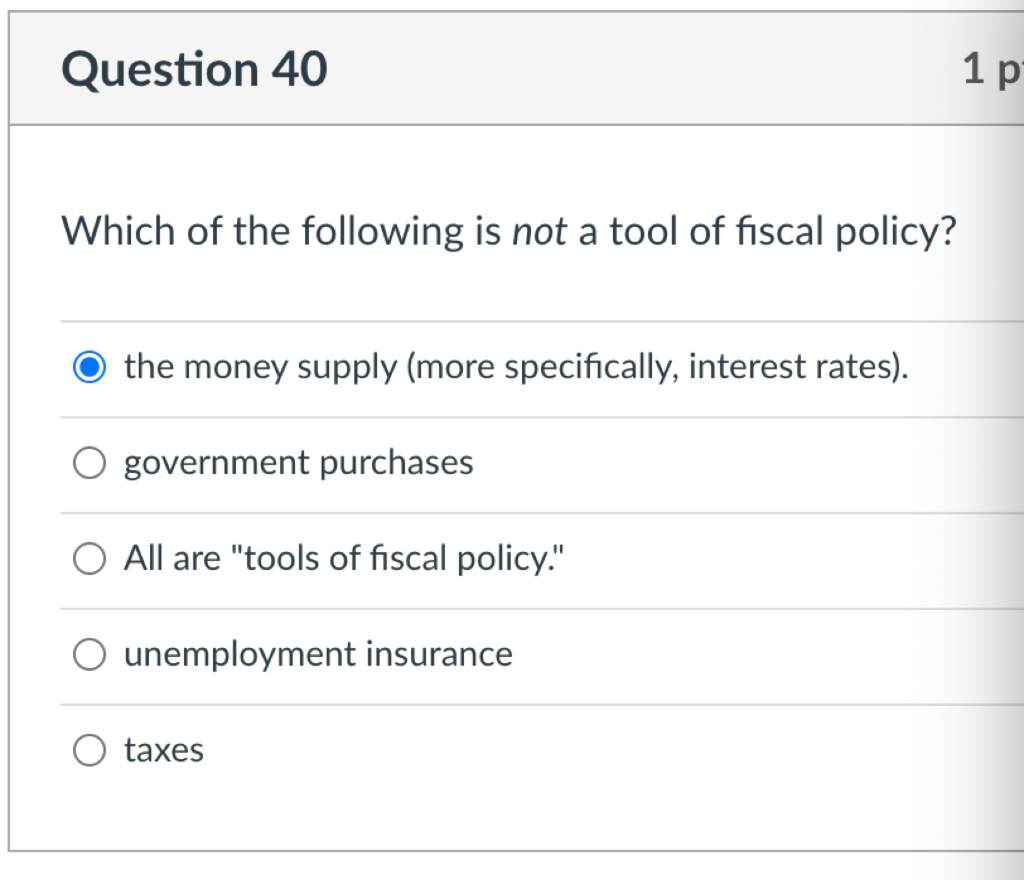Viewport: 1024px width, 880px height.
Task: Choose the government purchases radio button
Action: click(89, 464)
